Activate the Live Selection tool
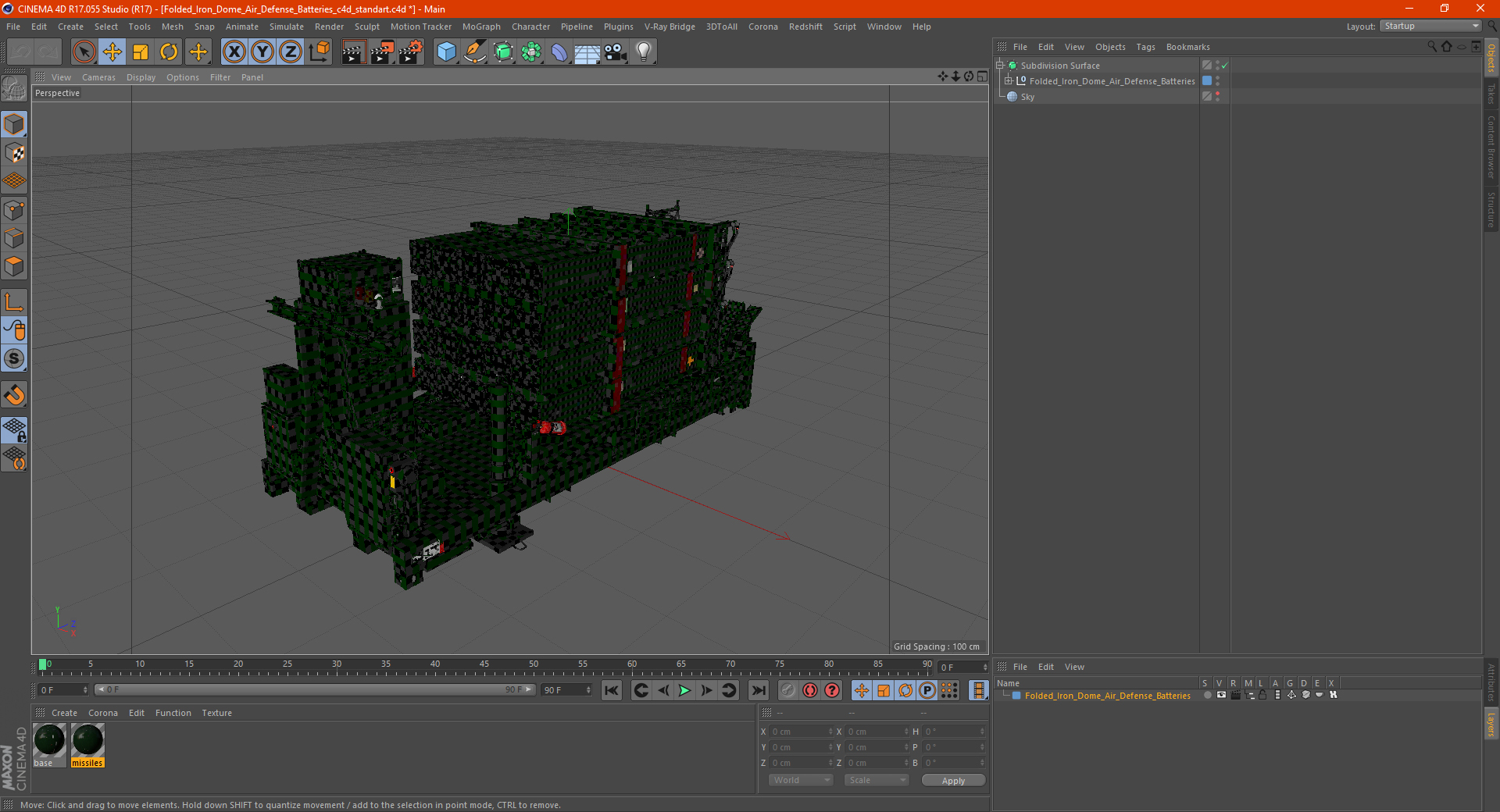 tap(84, 52)
